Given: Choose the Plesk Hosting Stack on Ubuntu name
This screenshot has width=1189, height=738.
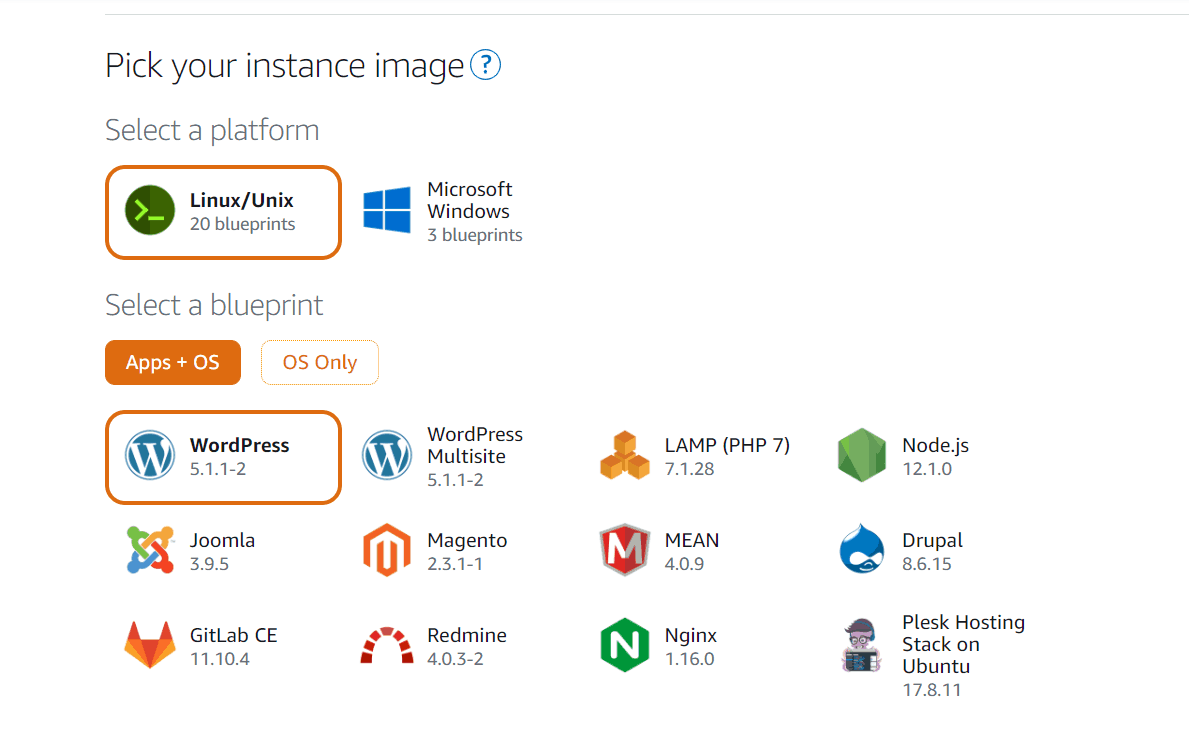Looking at the screenshot, I should click(963, 644).
